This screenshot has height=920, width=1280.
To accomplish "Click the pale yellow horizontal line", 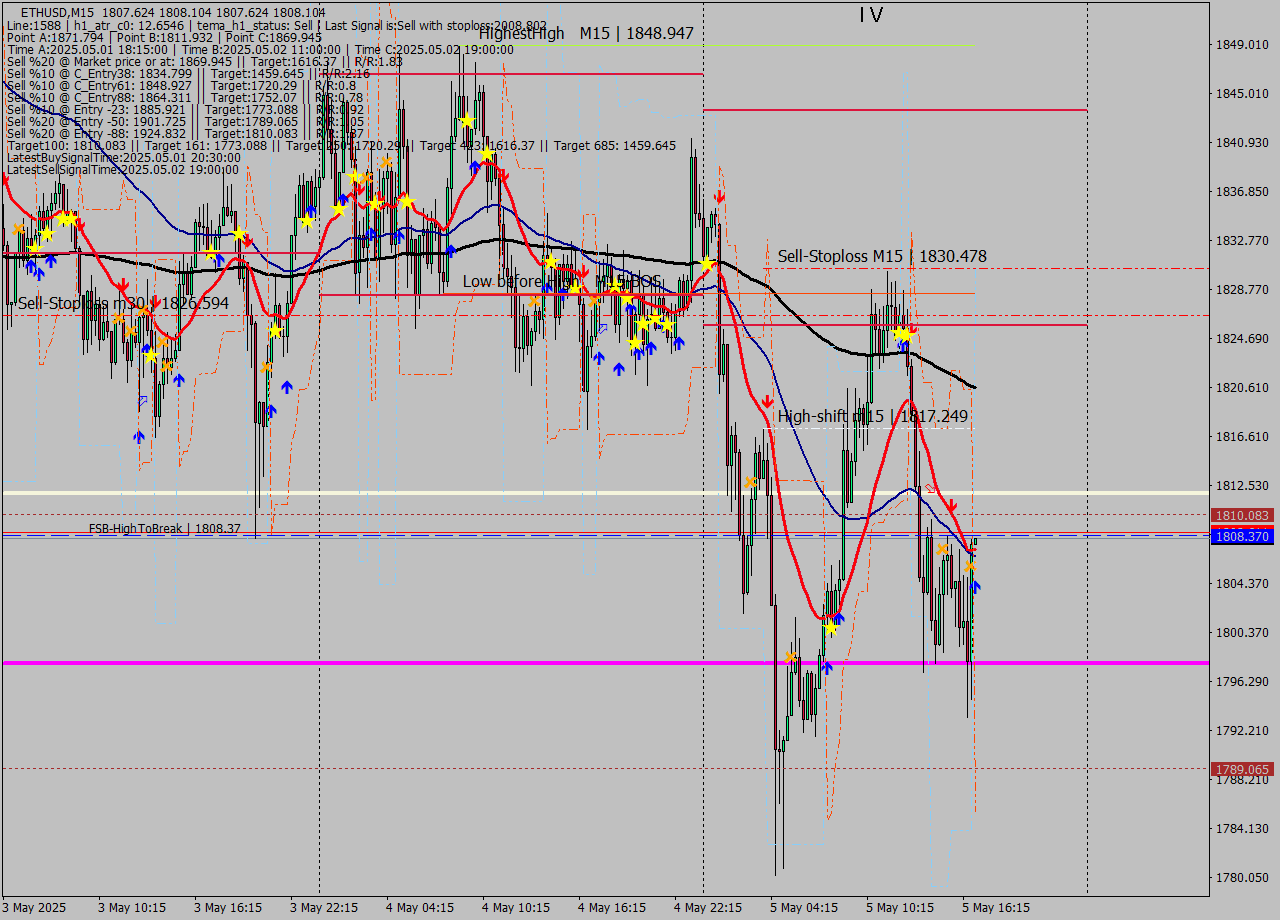I will pos(400,493).
